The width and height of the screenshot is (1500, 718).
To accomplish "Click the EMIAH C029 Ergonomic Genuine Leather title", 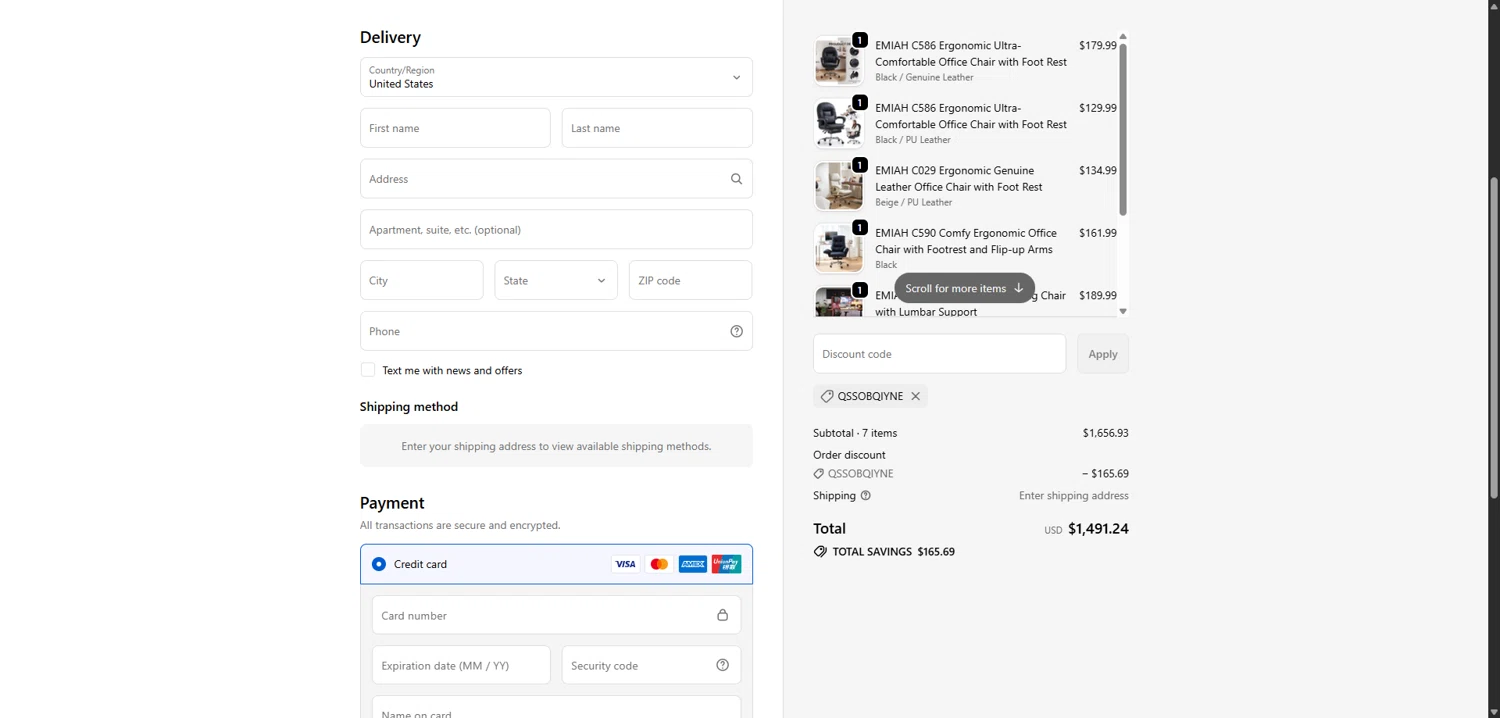I will click(958, 178).
